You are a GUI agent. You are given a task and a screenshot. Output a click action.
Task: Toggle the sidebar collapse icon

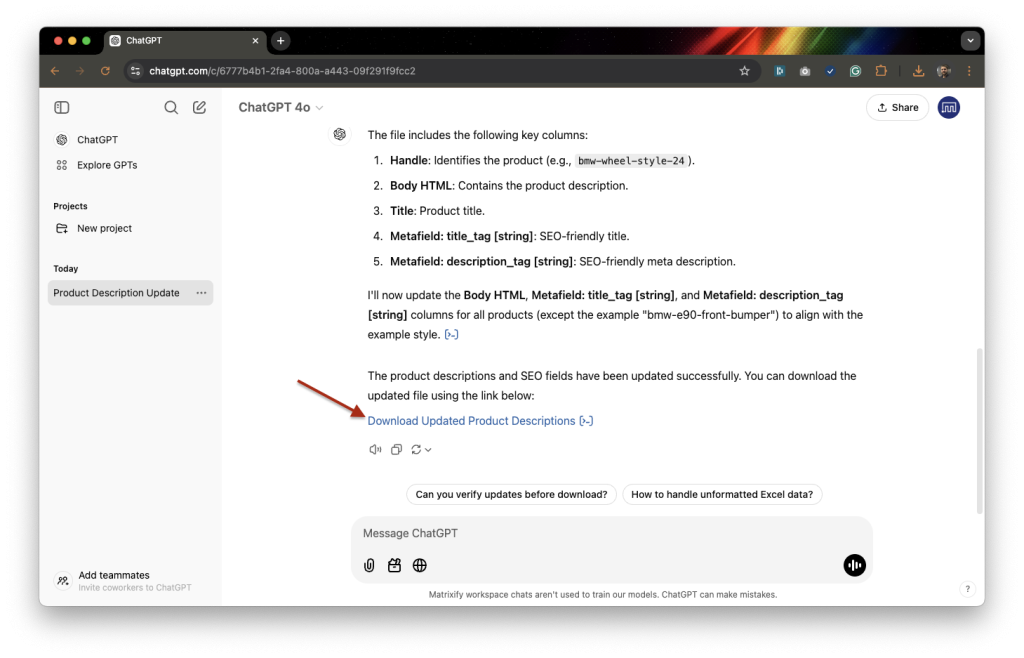click(x=61, y=107)
